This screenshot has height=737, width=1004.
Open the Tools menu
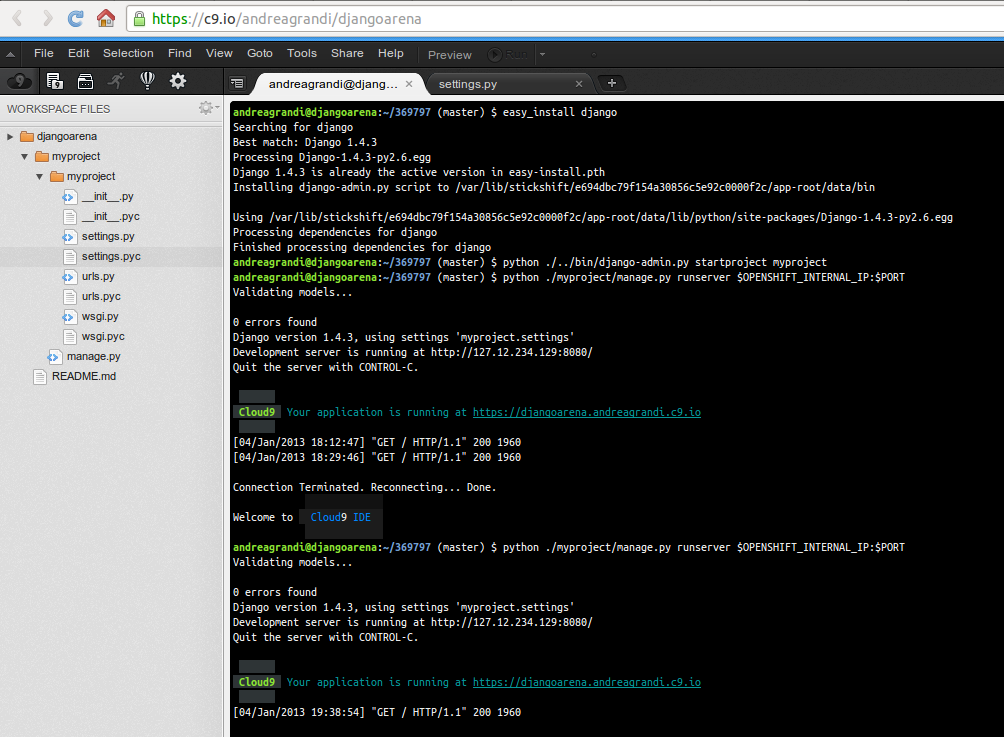tap(302, 53)
